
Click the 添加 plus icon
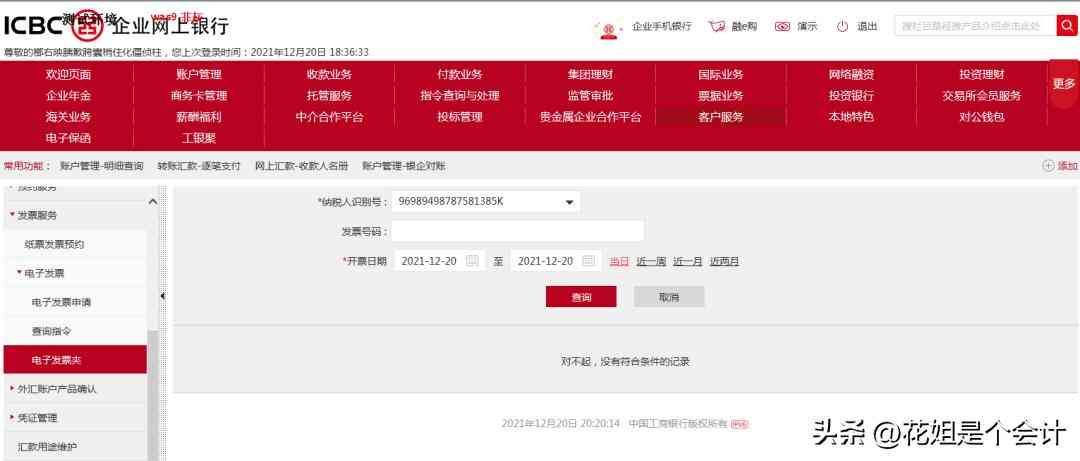point(1048,166)
